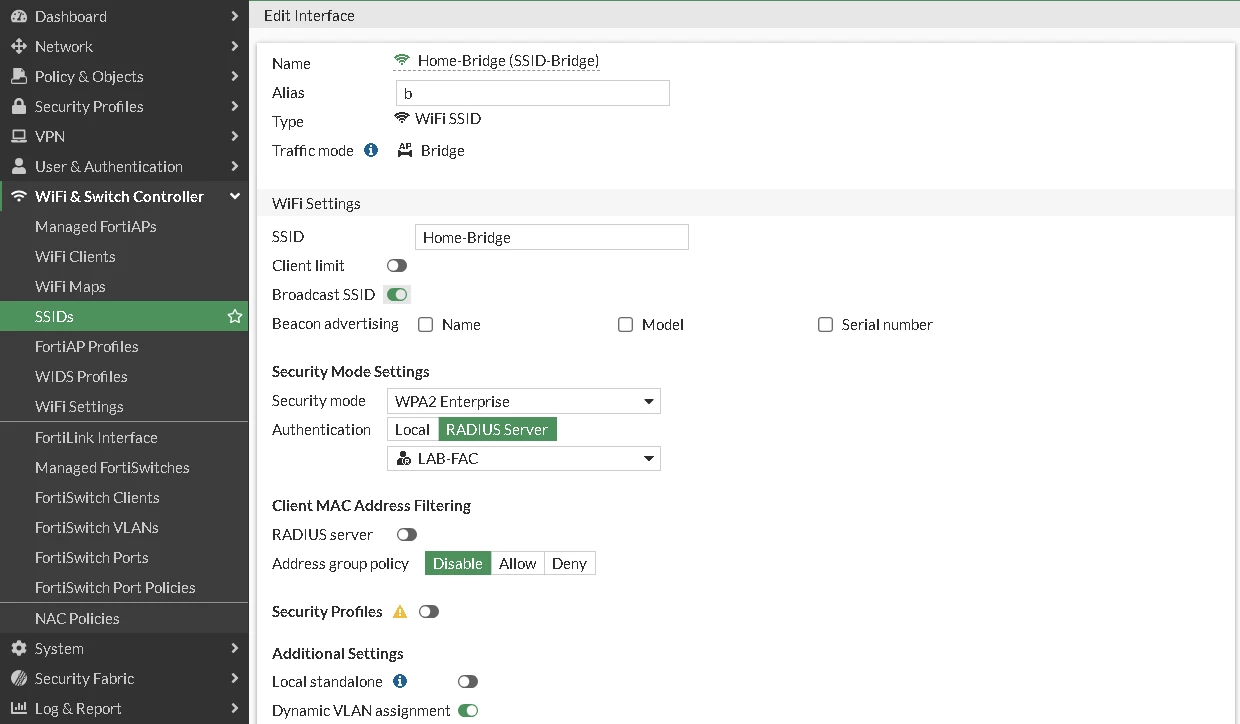Select RADIUS Server authentication option
This screenshot has height=724, width=1240.
click(497, 429)
